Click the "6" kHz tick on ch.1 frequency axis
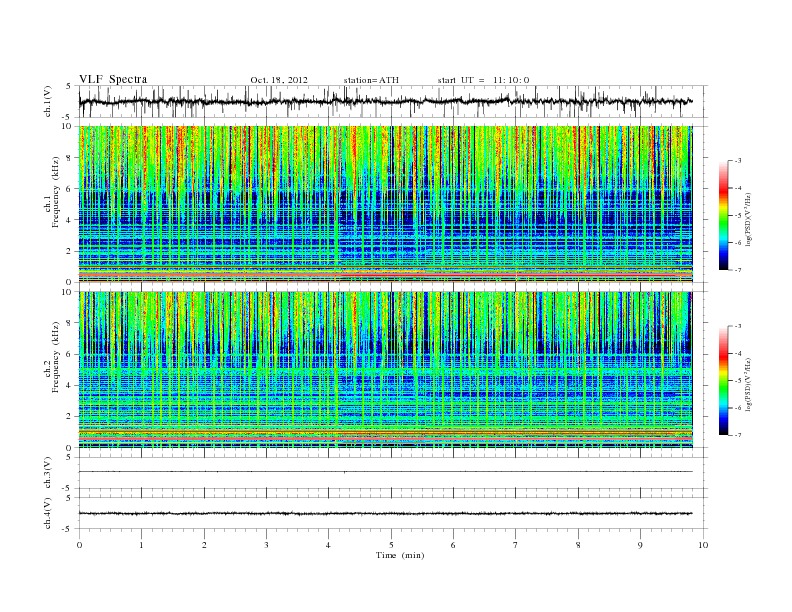The image size is (792, 612). 69,189
